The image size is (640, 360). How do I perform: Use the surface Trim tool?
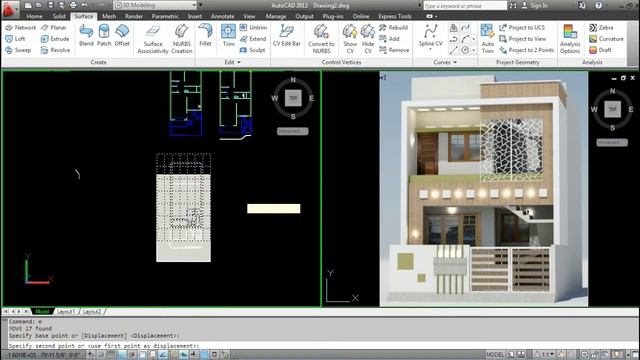229,35
